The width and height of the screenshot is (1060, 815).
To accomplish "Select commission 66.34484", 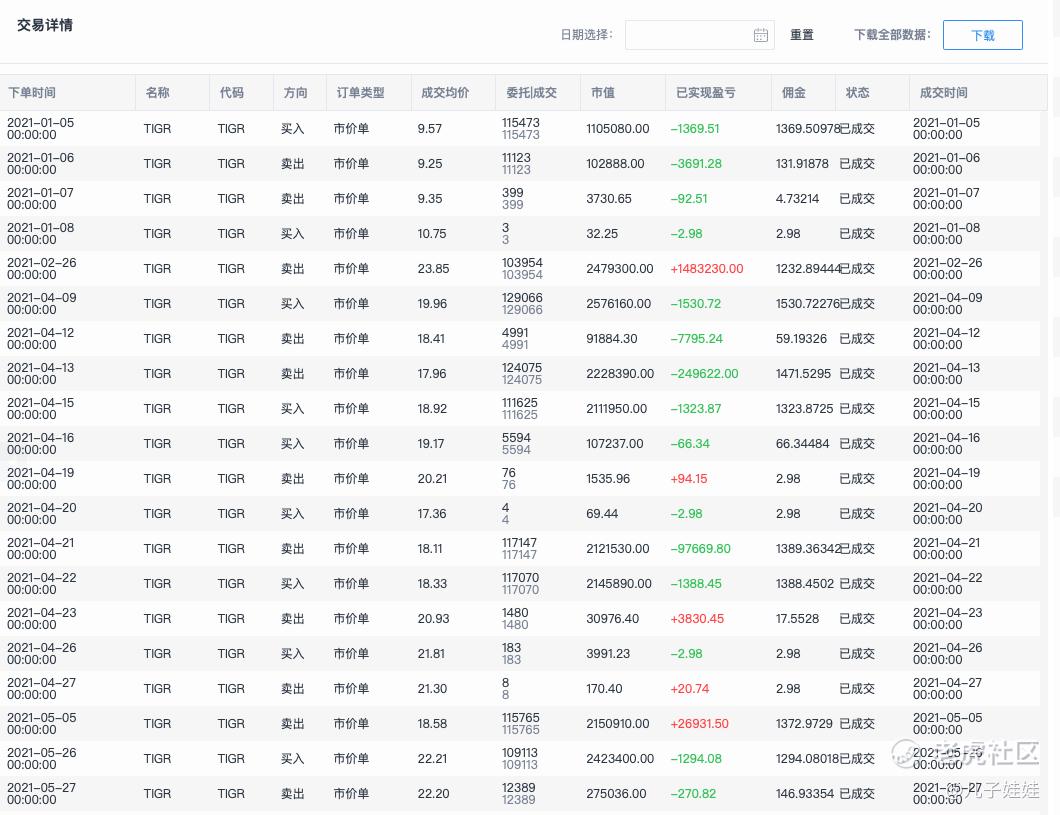I will click(802, 444).
